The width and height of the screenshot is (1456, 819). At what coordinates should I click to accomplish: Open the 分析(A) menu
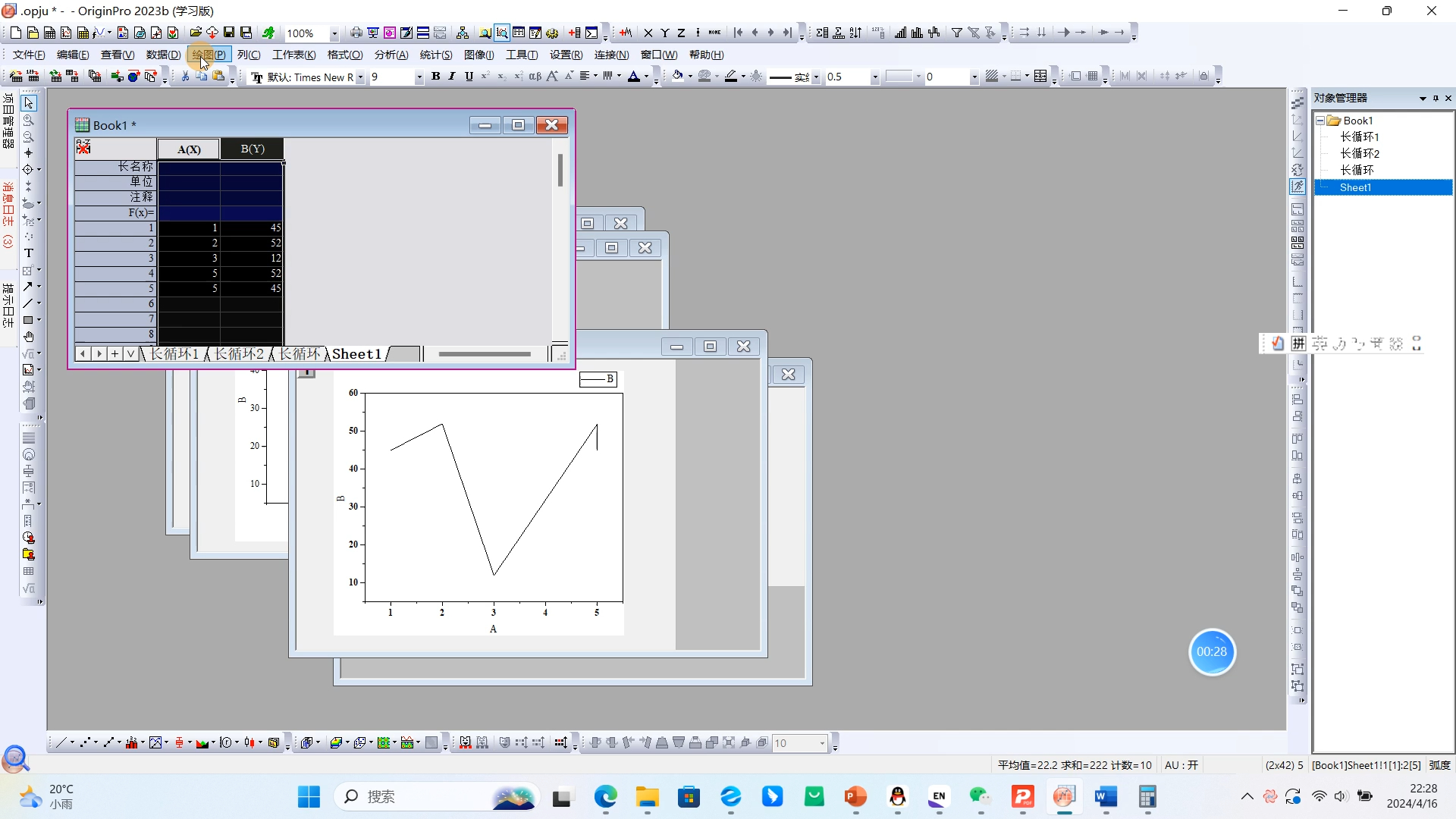click(391, 55)
